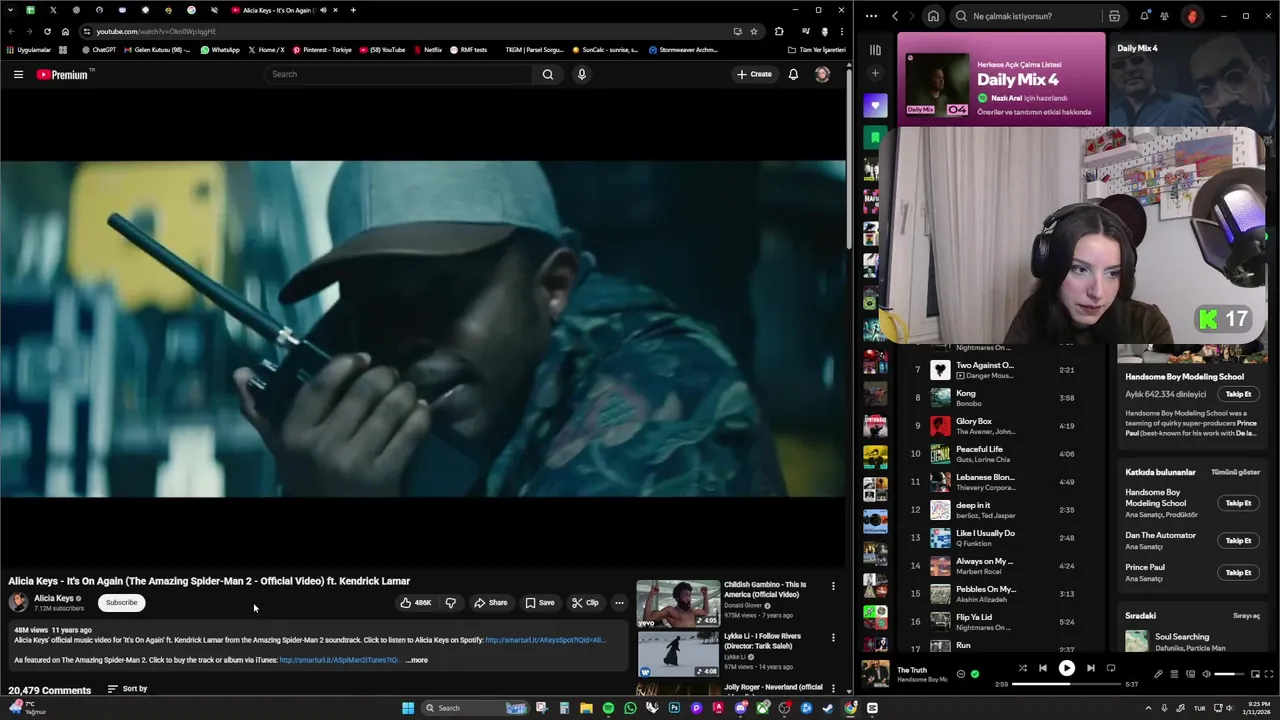Screen dimensions: 1280x720
Task: Open ChatGPT bookmark
Action: (x=99, y=50)
